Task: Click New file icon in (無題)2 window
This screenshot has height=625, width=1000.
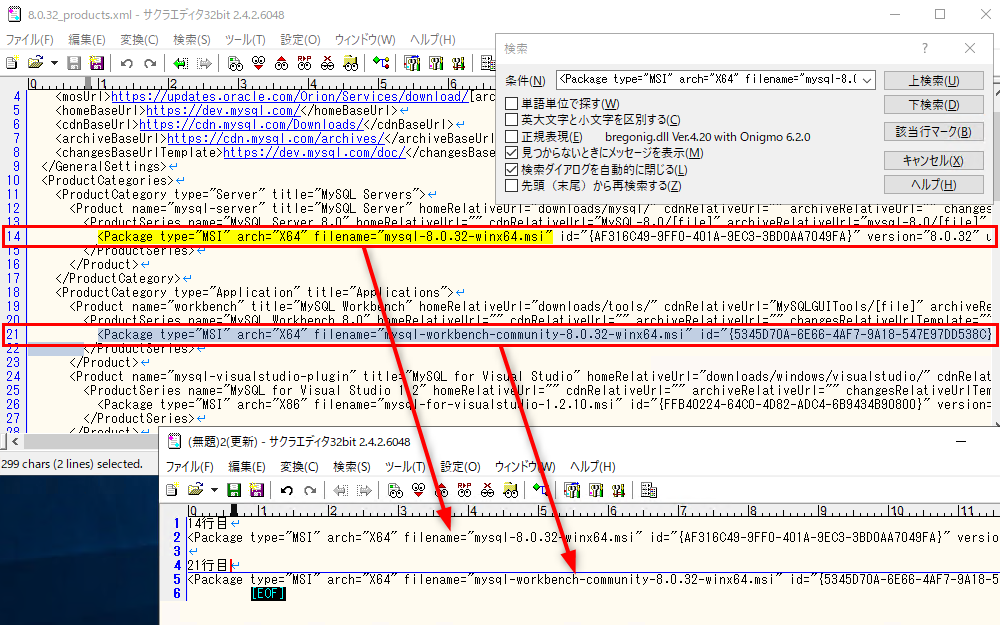Action: pos(172,490)
